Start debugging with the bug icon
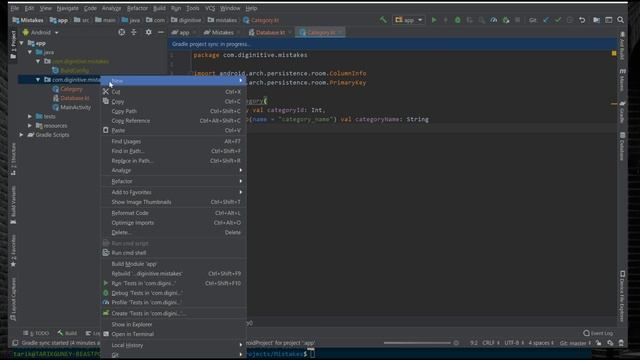The height and width of the screenshot is (360, 640). (x=458, y=20)
